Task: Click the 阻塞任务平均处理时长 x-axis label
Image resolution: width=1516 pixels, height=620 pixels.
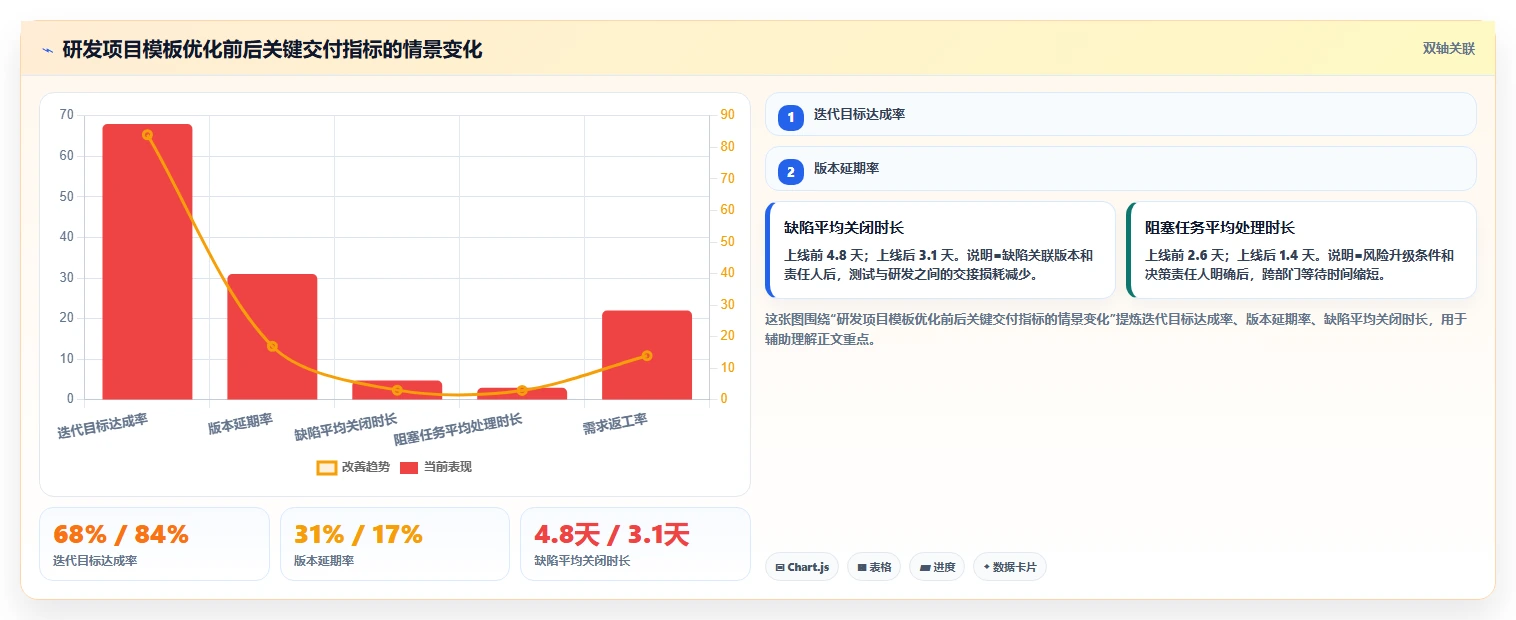Action: coord(458,429)
